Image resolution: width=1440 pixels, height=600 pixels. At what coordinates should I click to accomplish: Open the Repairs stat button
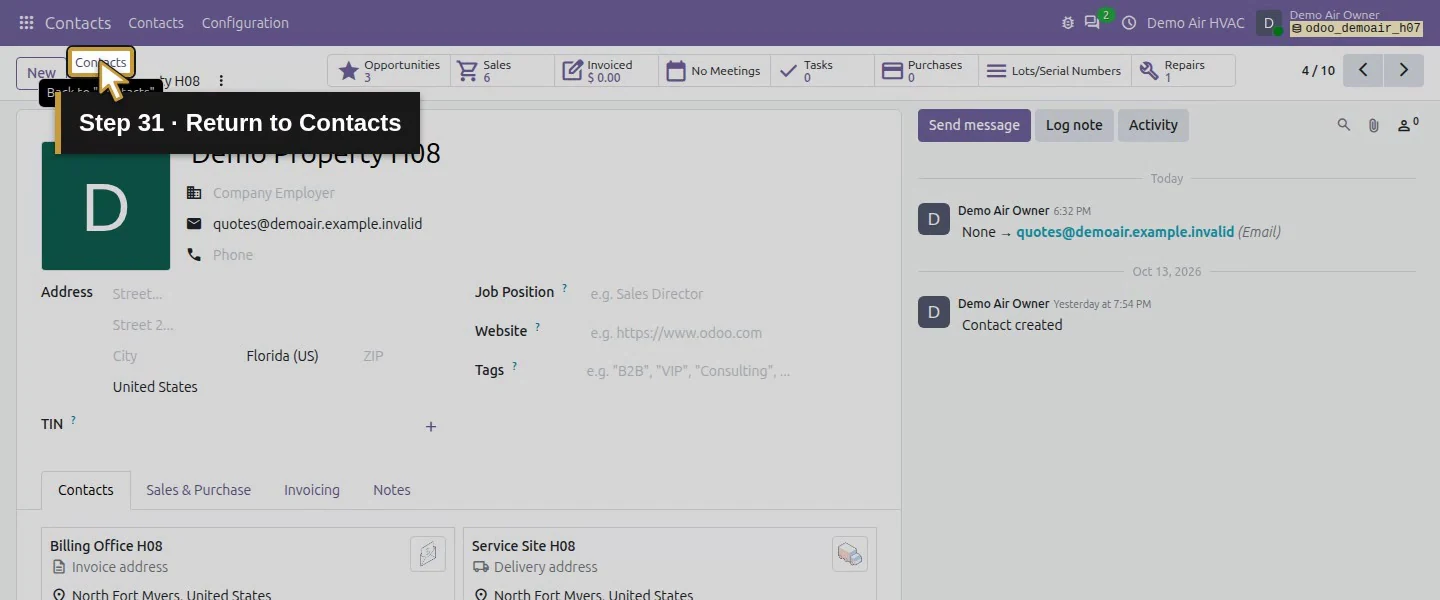pos(1183,71)
